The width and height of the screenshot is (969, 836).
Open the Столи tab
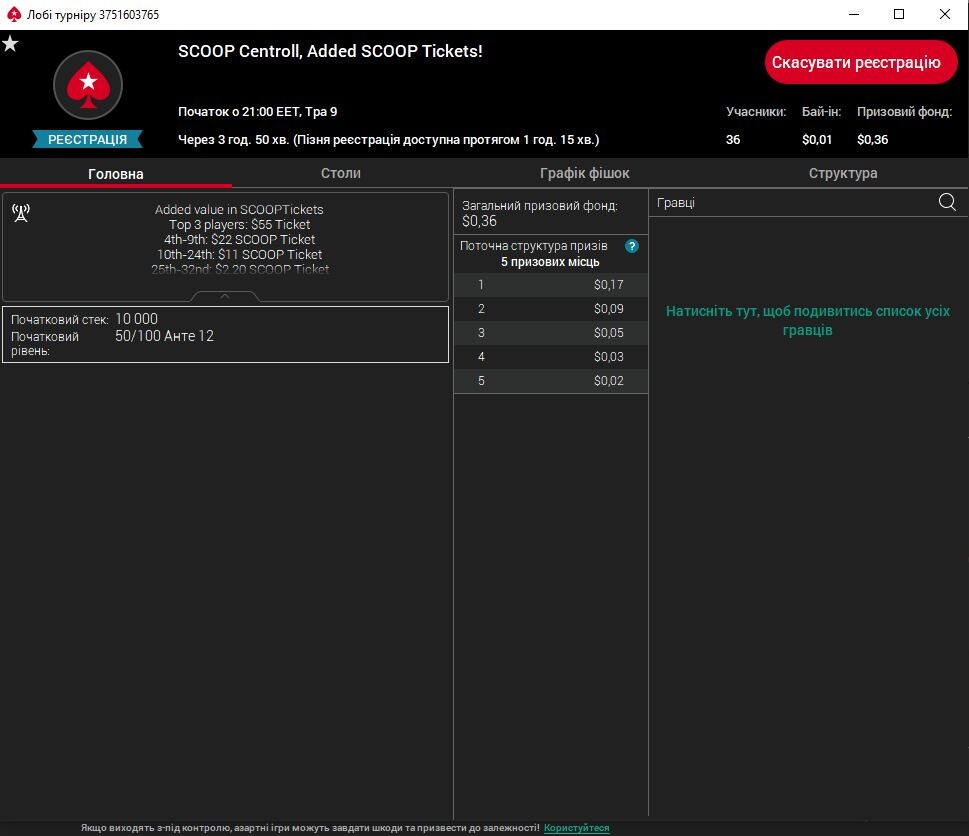pos(341,173)
